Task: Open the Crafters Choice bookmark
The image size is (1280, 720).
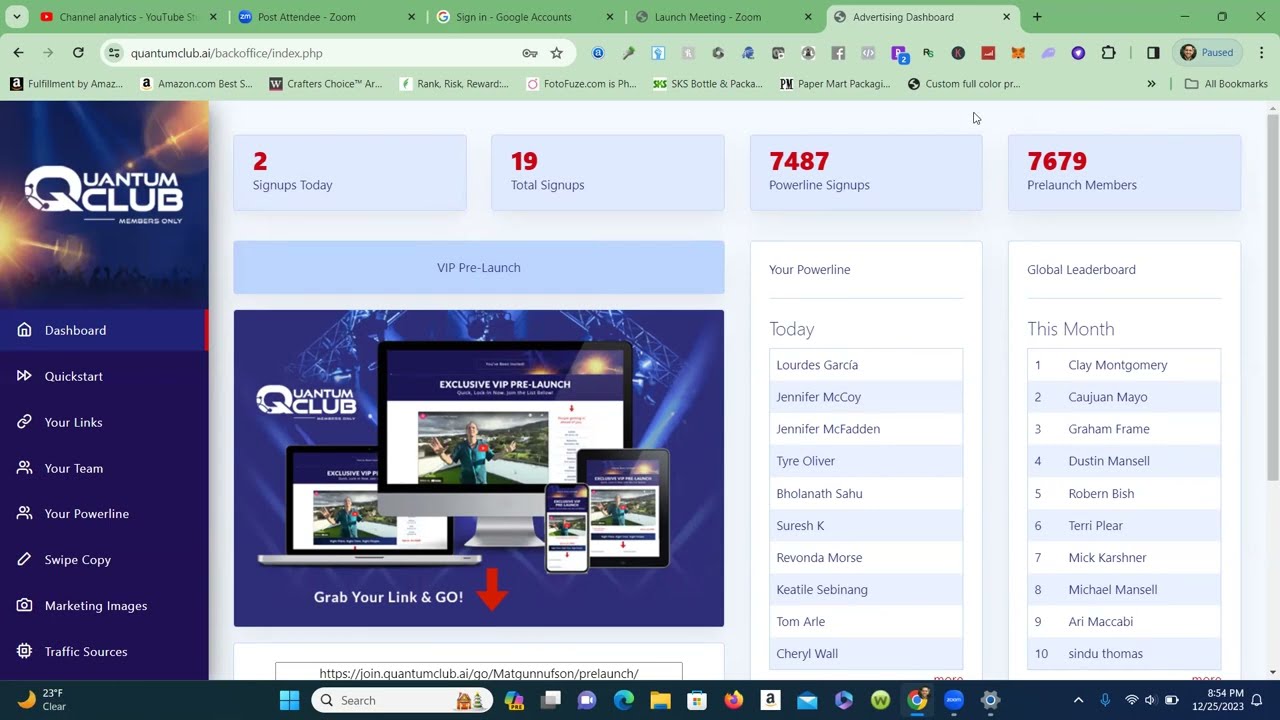Action: pyautogui.click(x=326, y=84)
